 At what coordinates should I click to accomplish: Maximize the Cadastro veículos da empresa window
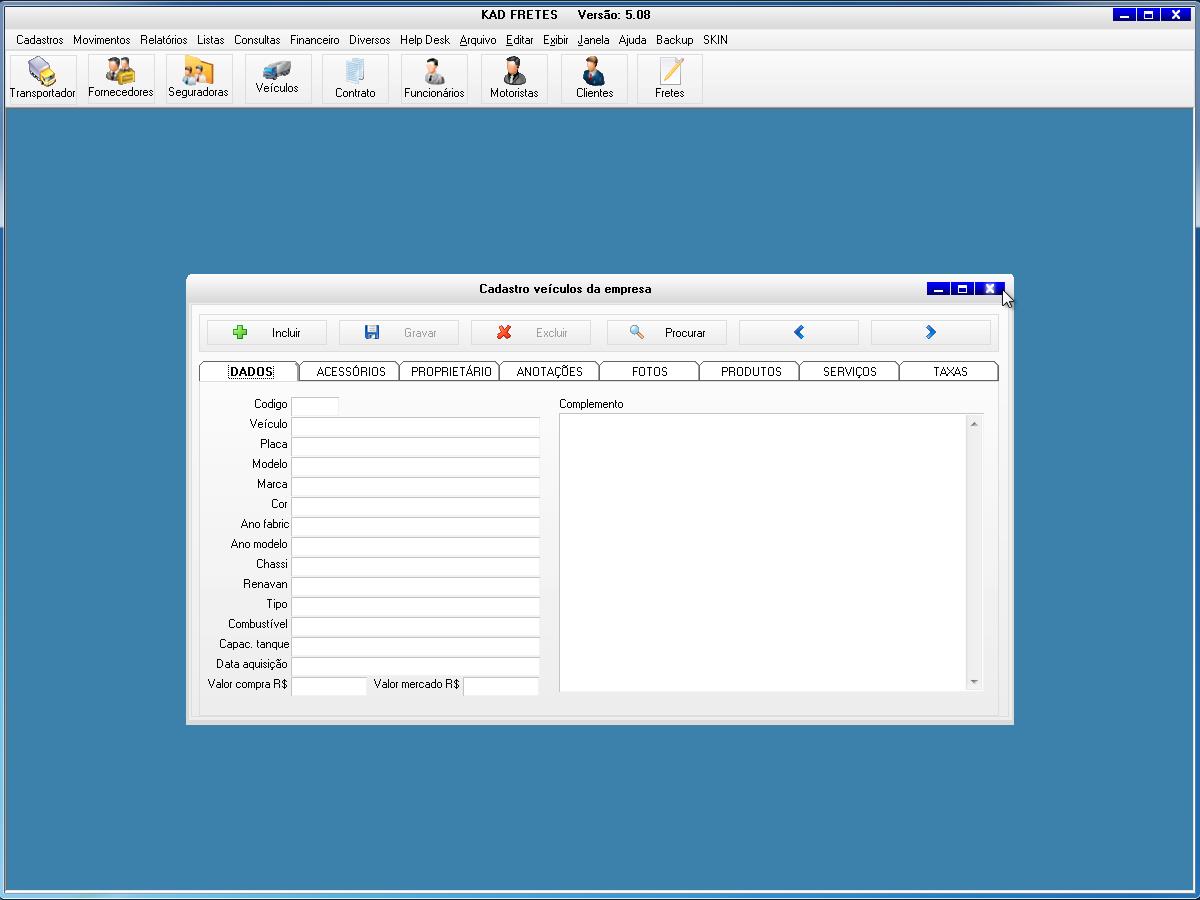coord(963,289)
